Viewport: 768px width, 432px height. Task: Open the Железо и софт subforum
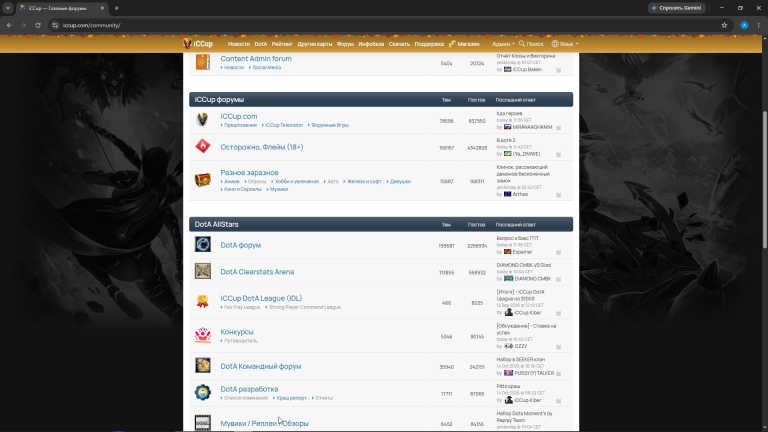[364, 182]
